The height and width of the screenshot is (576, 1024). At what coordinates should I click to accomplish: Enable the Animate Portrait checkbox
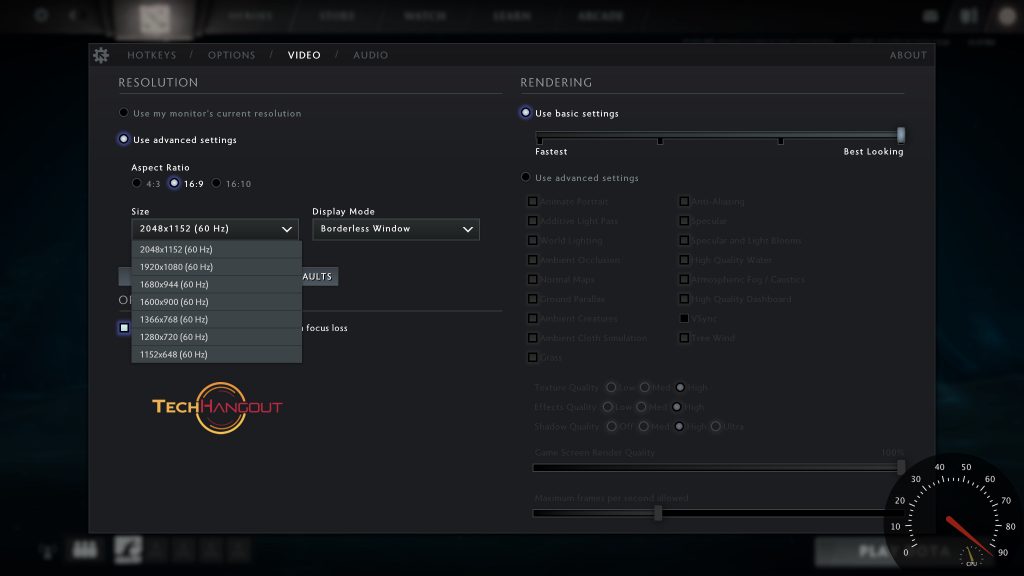coord(533,201)
